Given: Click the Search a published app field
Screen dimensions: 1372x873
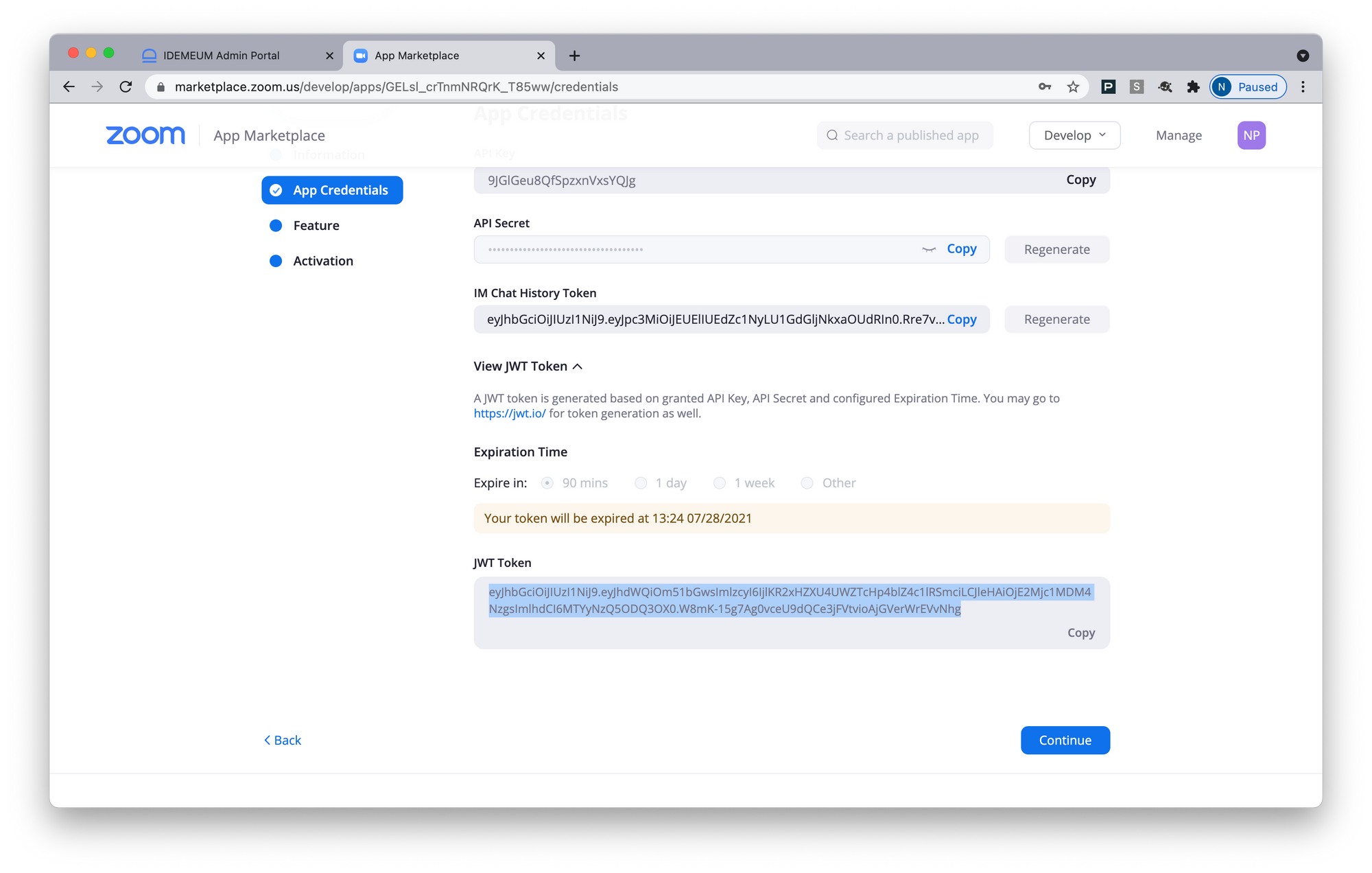Looking at the screenshot, I should 905,135.
